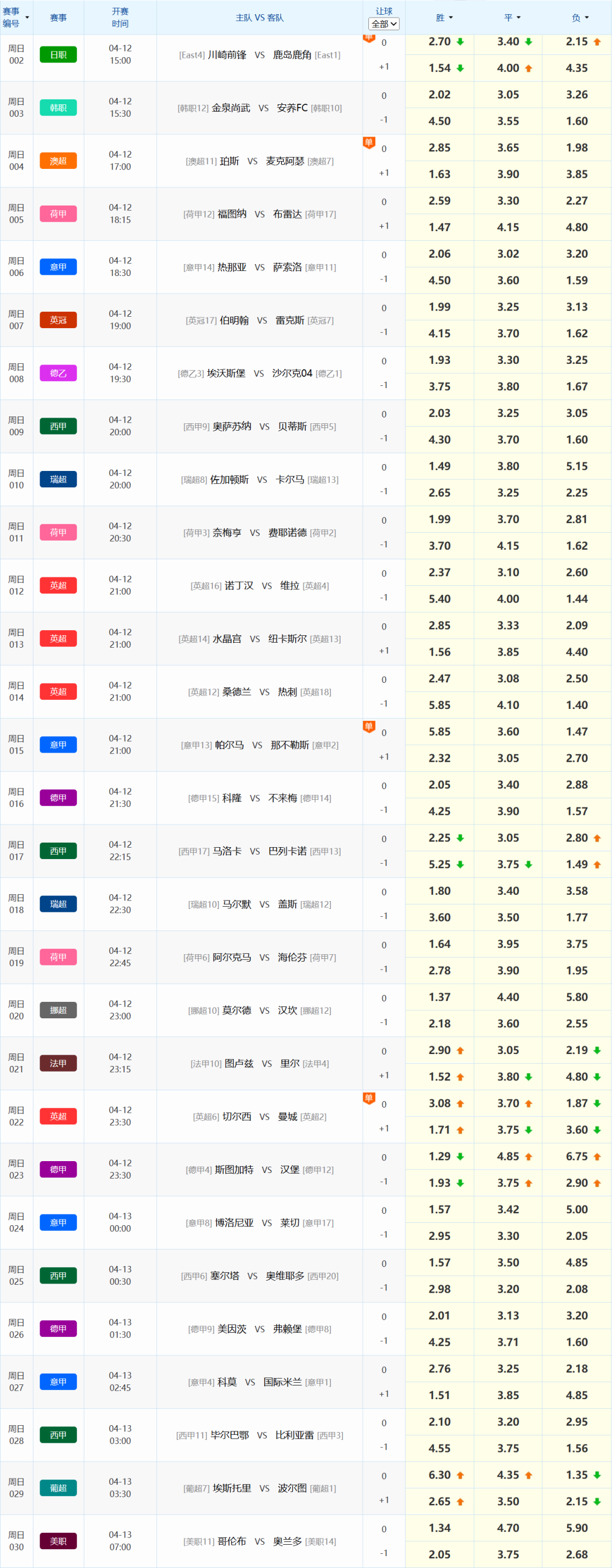Select win odds 5.40 for match 012 handicap
The height and width of the screenshot is (1568, 612).
tap(440, 598)
